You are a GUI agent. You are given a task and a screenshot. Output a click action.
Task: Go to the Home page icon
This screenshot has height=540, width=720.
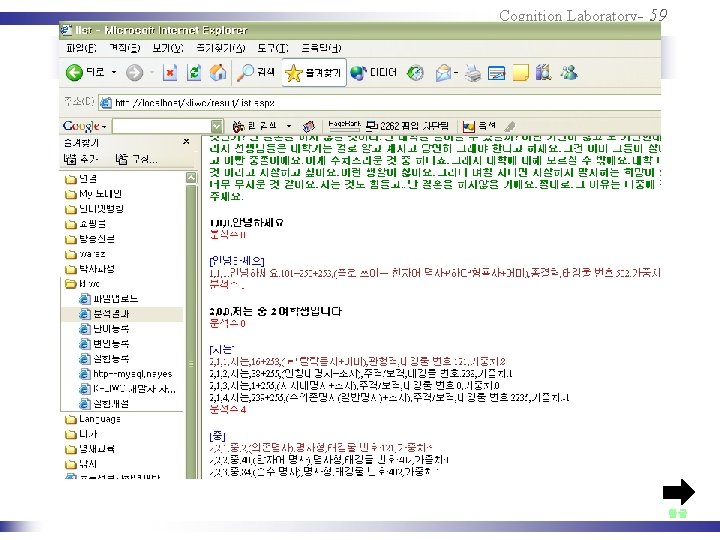pos(218,73)
